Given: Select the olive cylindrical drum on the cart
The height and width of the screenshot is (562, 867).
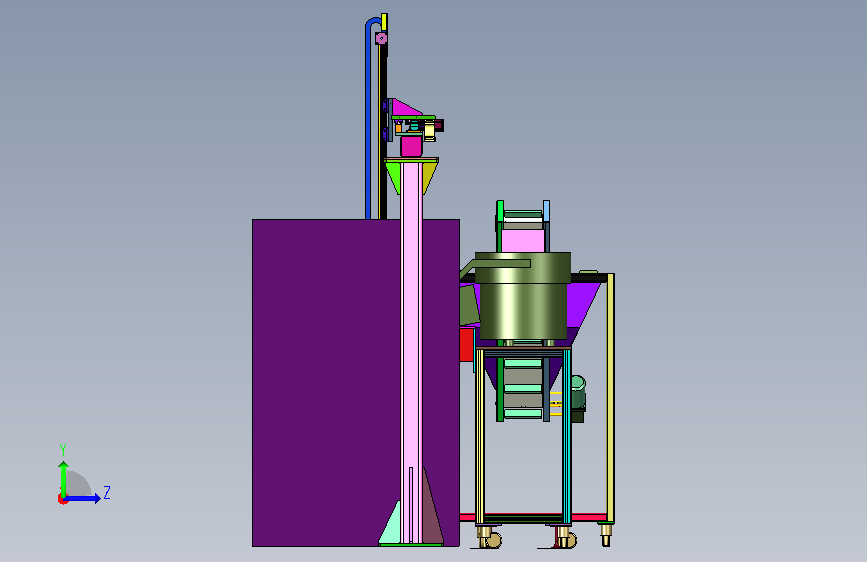Looking at the screenshot, I should click(523, 296).
